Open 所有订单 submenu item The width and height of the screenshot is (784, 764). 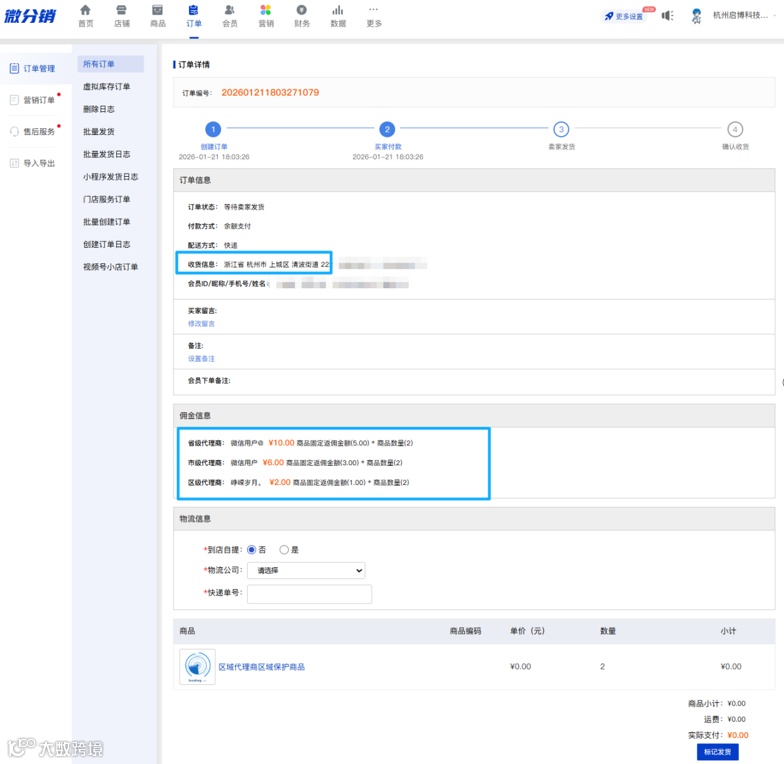point(110,64)
